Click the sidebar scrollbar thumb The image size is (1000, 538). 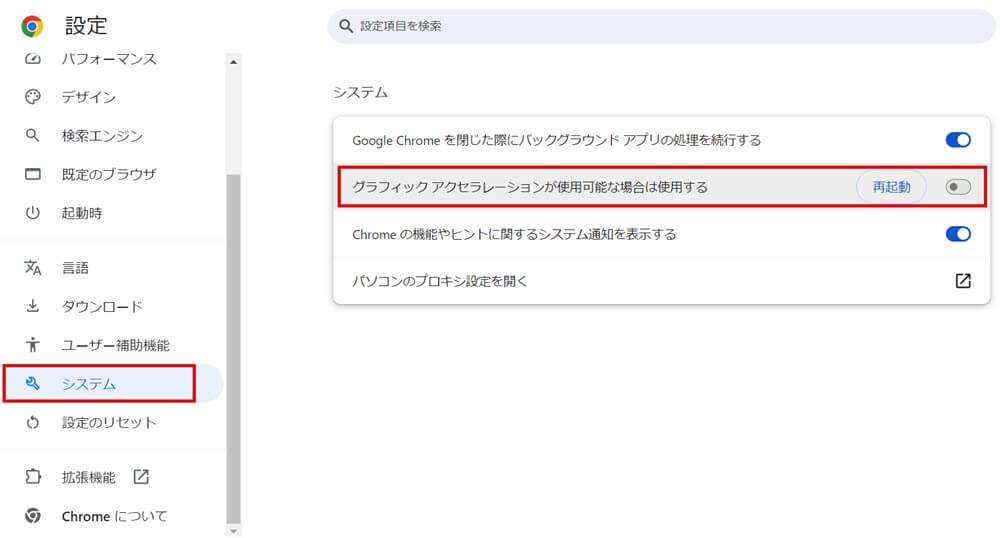click(x=233, y=349)
